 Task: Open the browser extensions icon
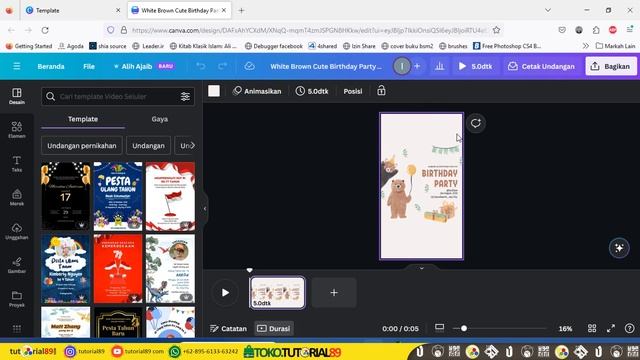(x=596, y=30)
